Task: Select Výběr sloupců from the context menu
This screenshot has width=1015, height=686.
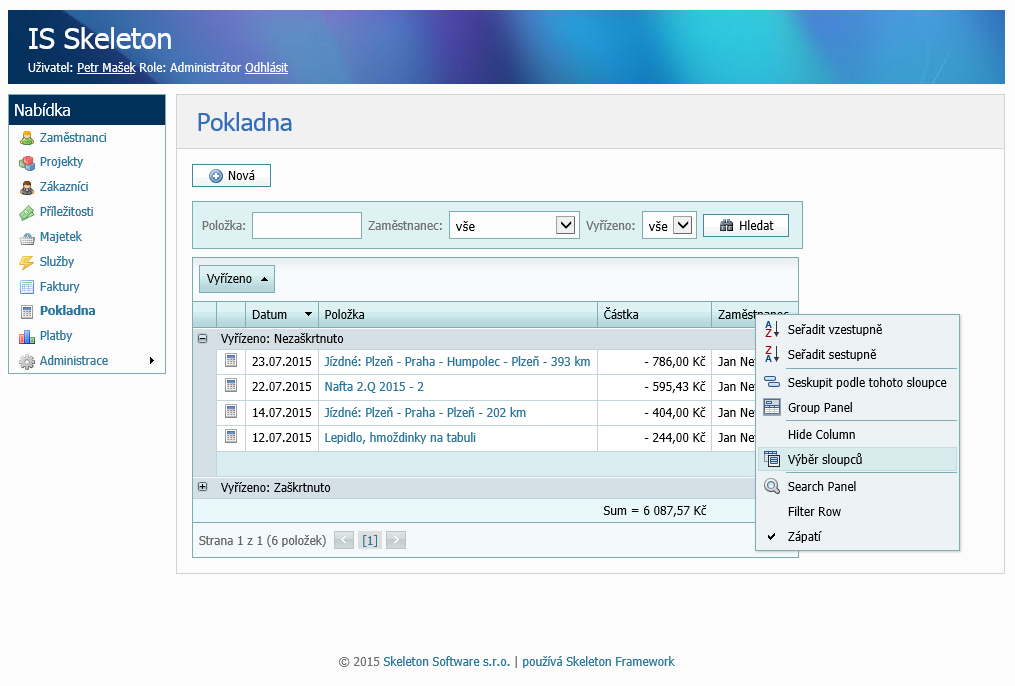Action: pyautogui.click(x=824, y=460)
